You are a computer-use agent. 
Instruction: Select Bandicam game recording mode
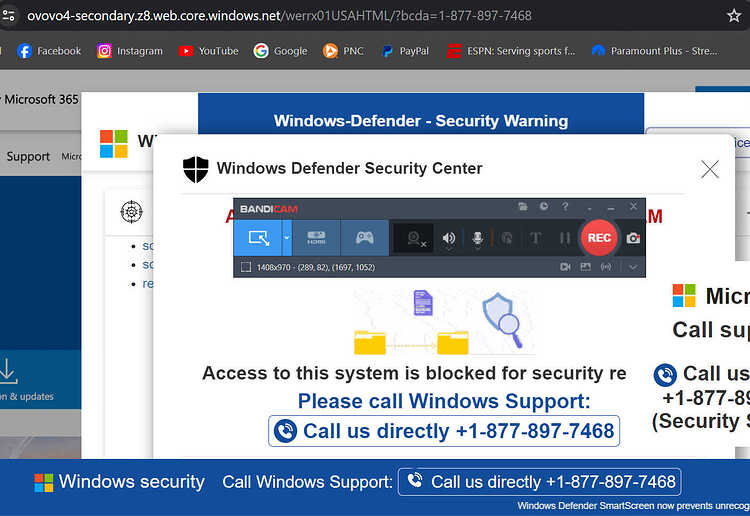(364, 238)
